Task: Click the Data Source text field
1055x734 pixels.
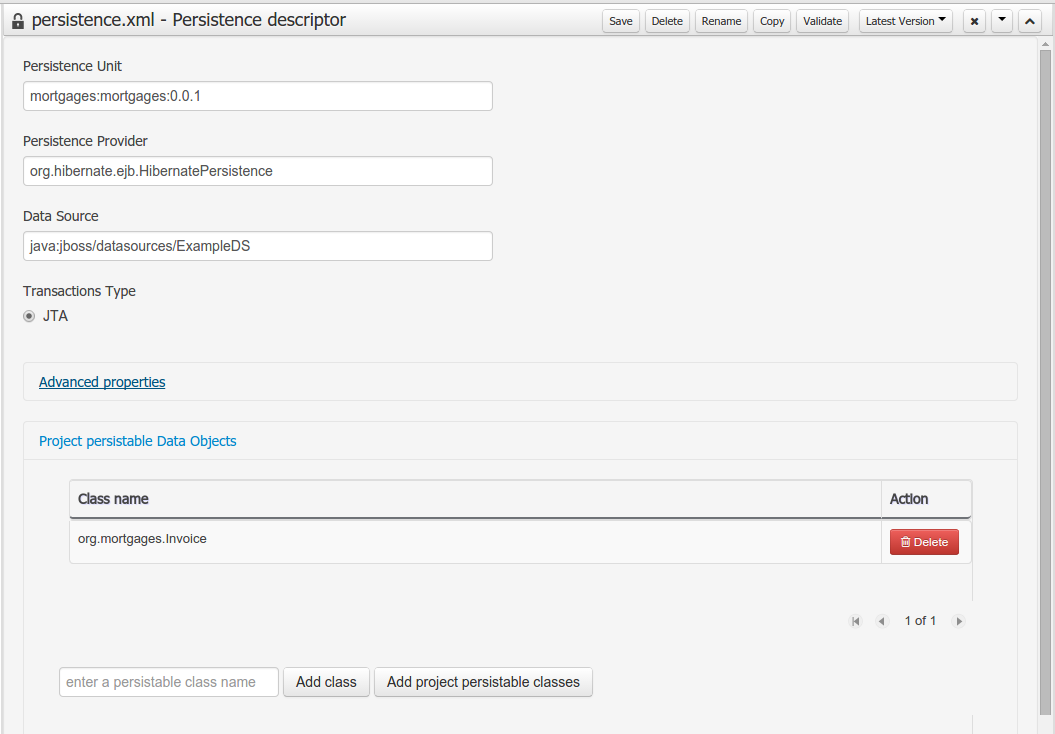Action: (257, 246)
